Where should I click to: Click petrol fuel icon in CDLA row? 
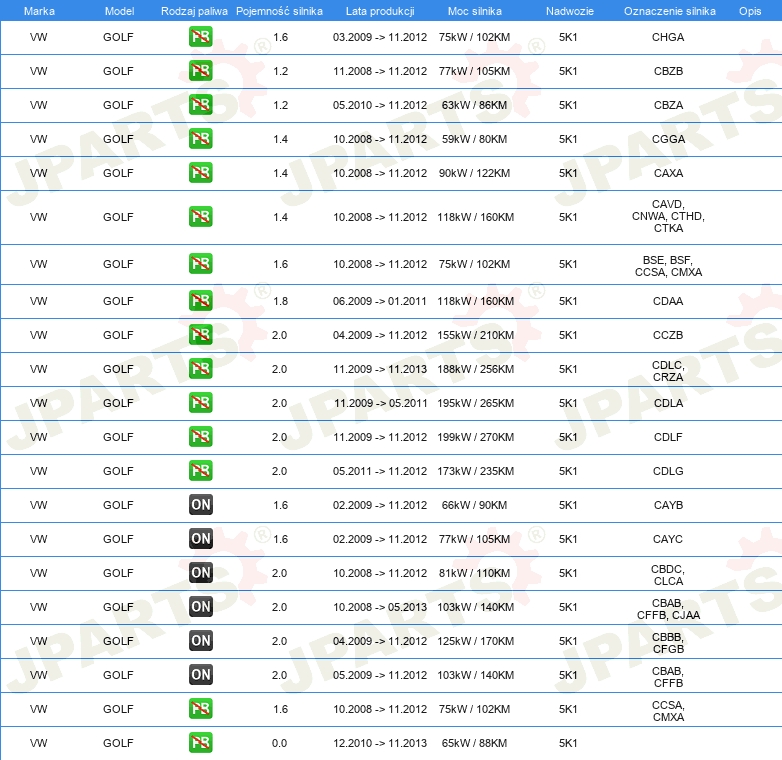200,402
